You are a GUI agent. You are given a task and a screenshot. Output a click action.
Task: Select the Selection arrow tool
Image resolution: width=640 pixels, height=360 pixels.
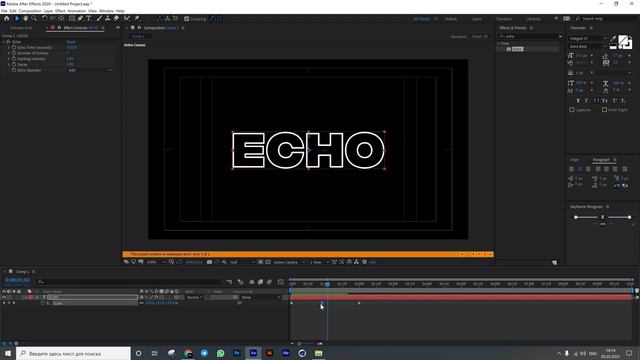coord(17,18)
